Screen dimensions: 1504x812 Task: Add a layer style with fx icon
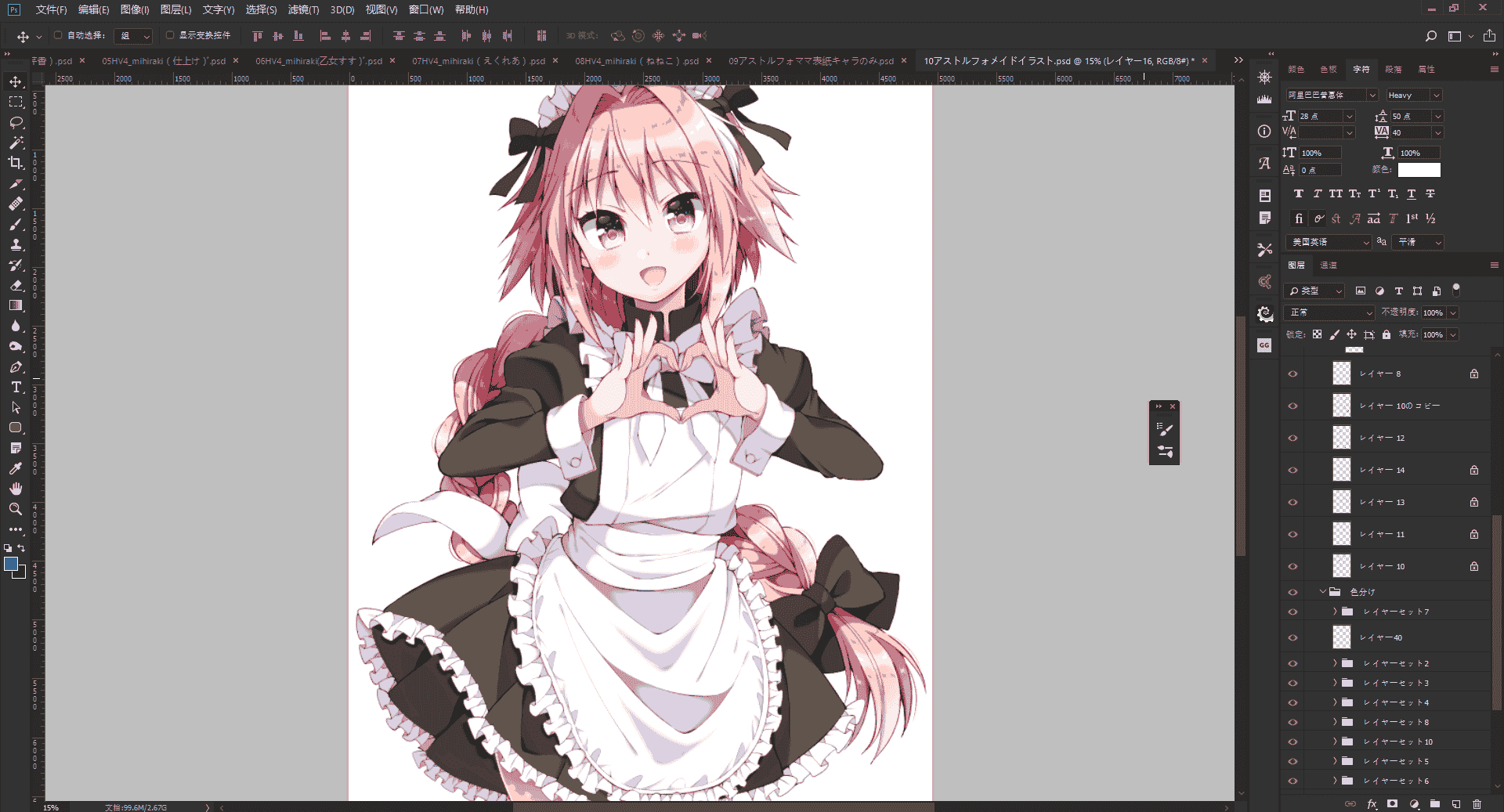pos(1372,804)
